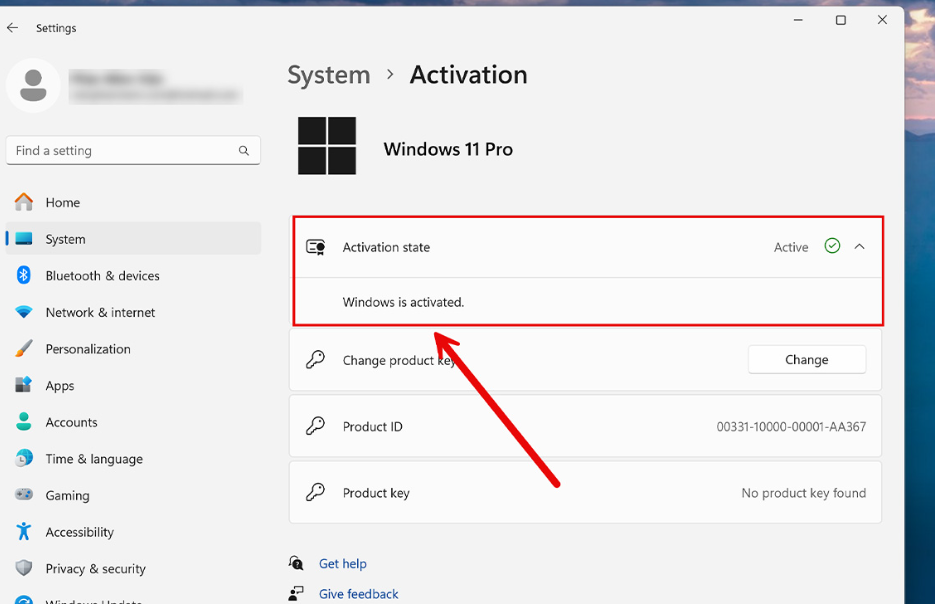Open Privacy & security settings
This screenshot has height=604, width=935.
tap(95, 569)
